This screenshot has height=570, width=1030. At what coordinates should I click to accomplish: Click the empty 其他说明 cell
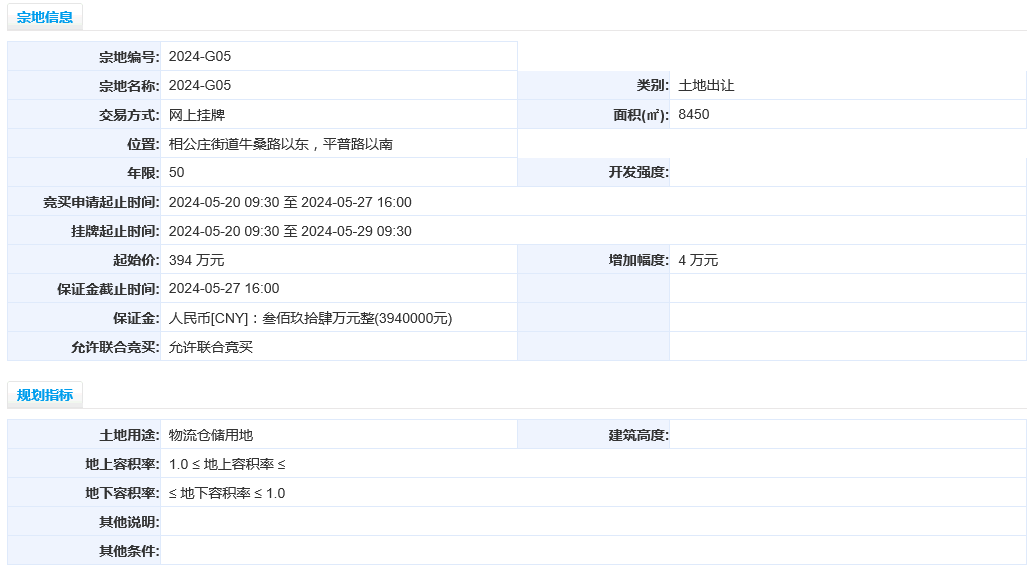pos(593,521)
